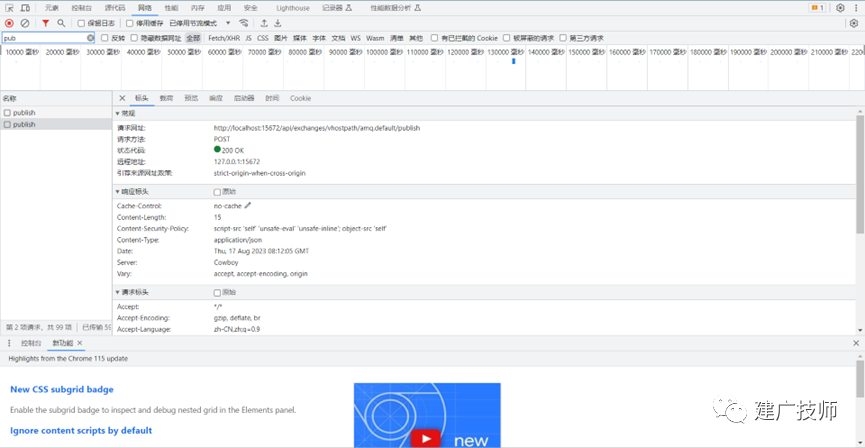This screenshot has width=865, height=448.
Task: Check the 隐藏数据网址 checkbox
Action: (x=134, y=38)
